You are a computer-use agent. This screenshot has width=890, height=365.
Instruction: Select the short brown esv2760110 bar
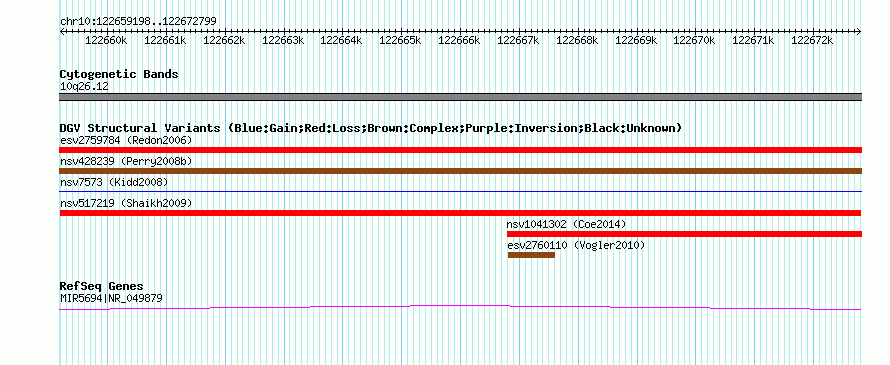[x=531, y=255]
